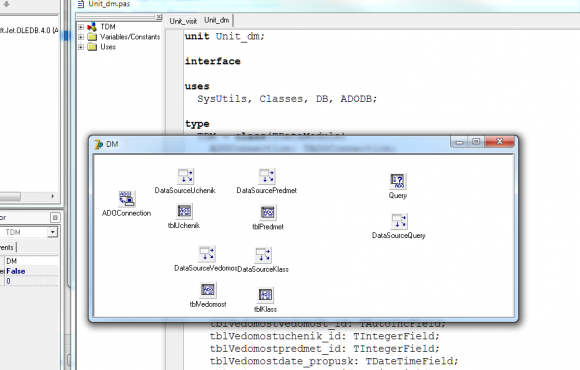The height and width of the screenshot is (370, 580).
Task: Expand the Uses tree node
Action: pyautogui.click(x=81, y=47)
